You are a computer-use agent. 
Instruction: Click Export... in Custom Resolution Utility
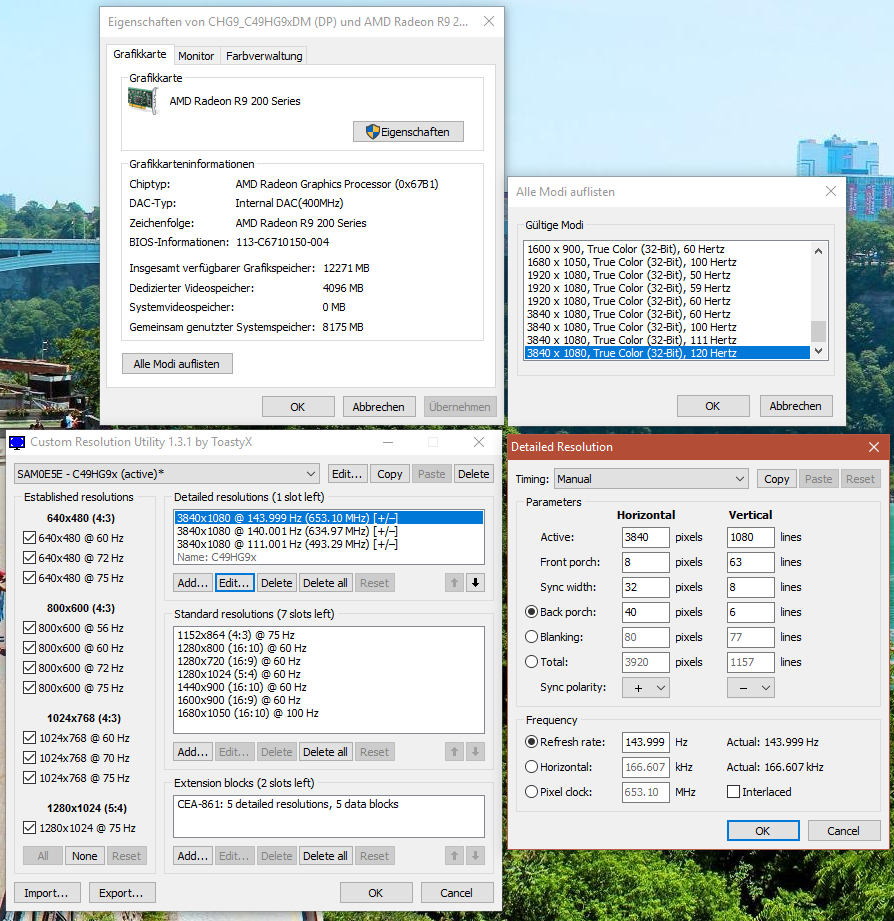[122, 893]
